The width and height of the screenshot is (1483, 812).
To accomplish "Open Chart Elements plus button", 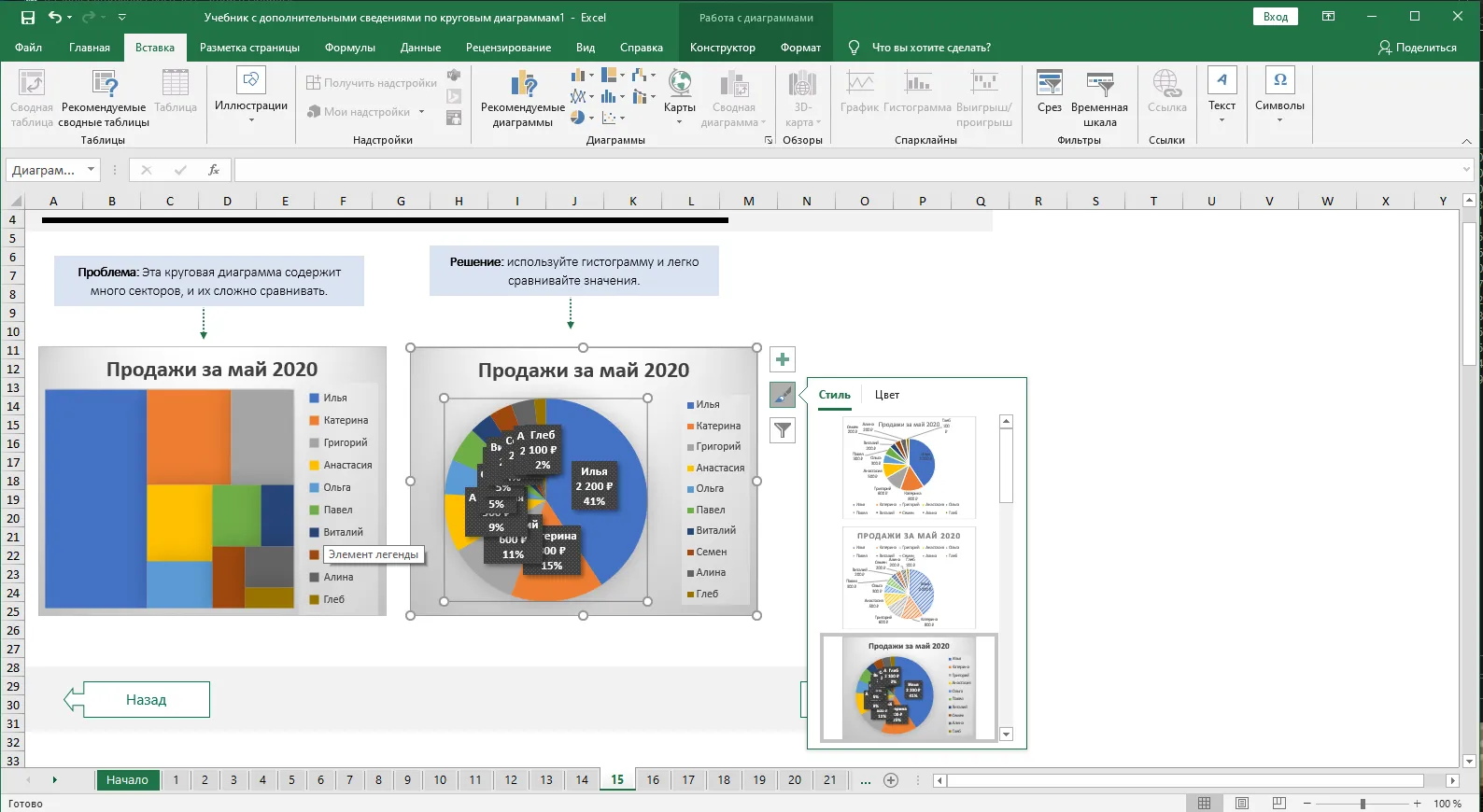I will [x=783, y=359].
